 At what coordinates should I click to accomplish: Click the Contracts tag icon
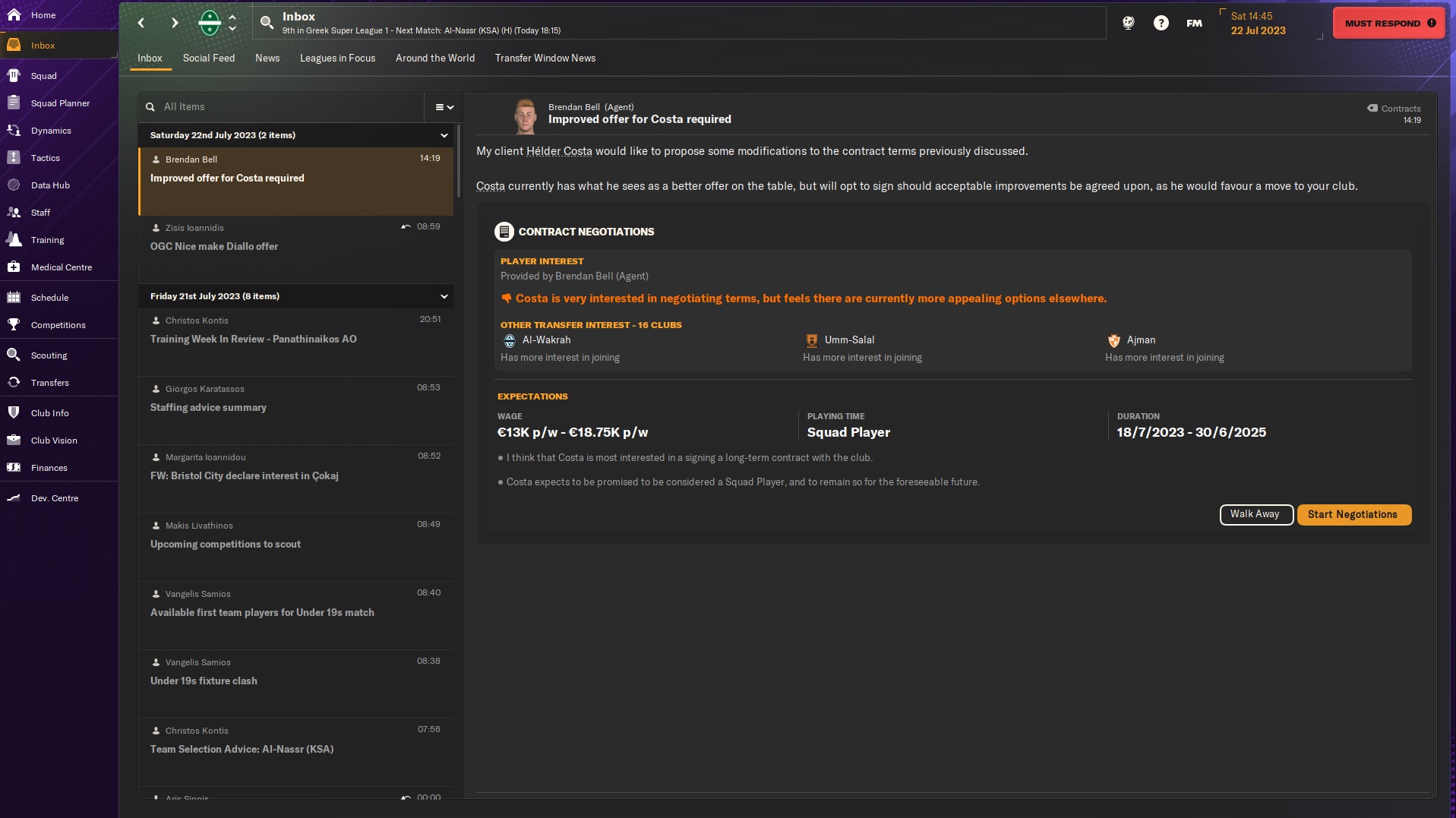coord(1372,108)
